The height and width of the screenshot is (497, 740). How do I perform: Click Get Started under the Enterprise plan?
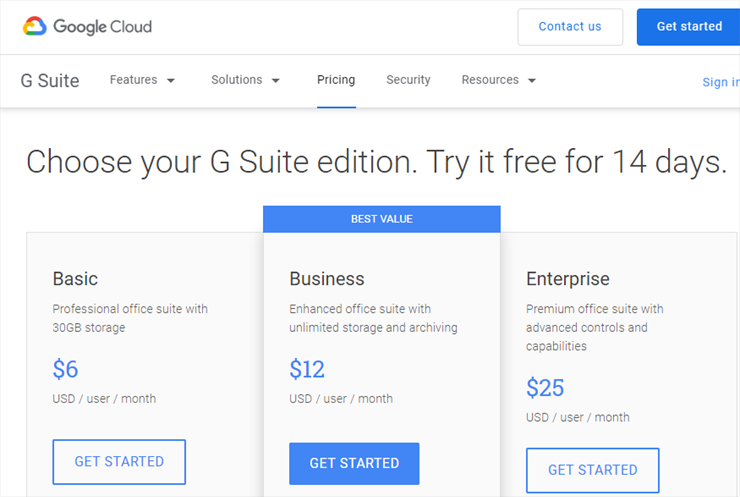tap(593, 470)
